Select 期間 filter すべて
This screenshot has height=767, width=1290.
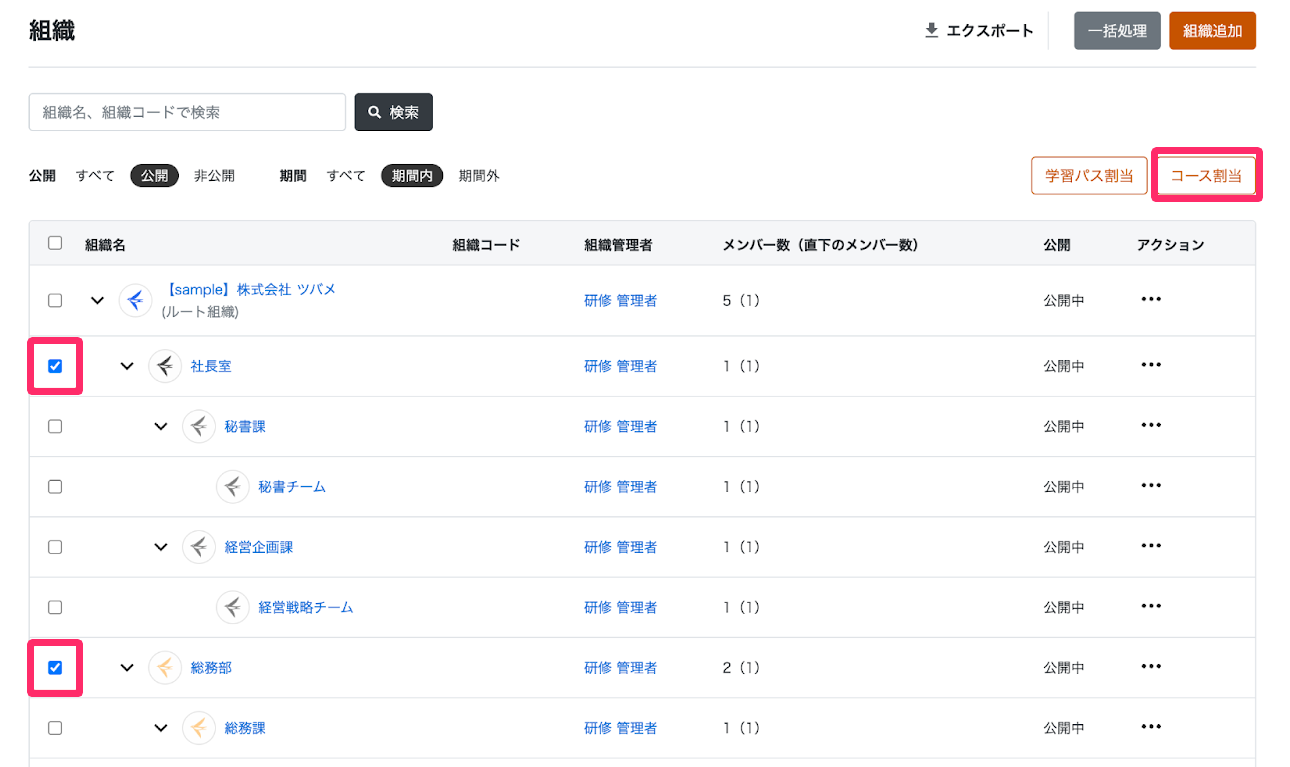346,176
